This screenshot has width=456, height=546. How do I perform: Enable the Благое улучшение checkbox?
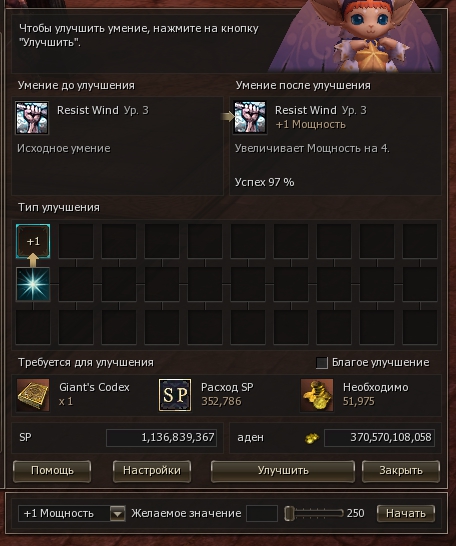[x=322, y=362]
